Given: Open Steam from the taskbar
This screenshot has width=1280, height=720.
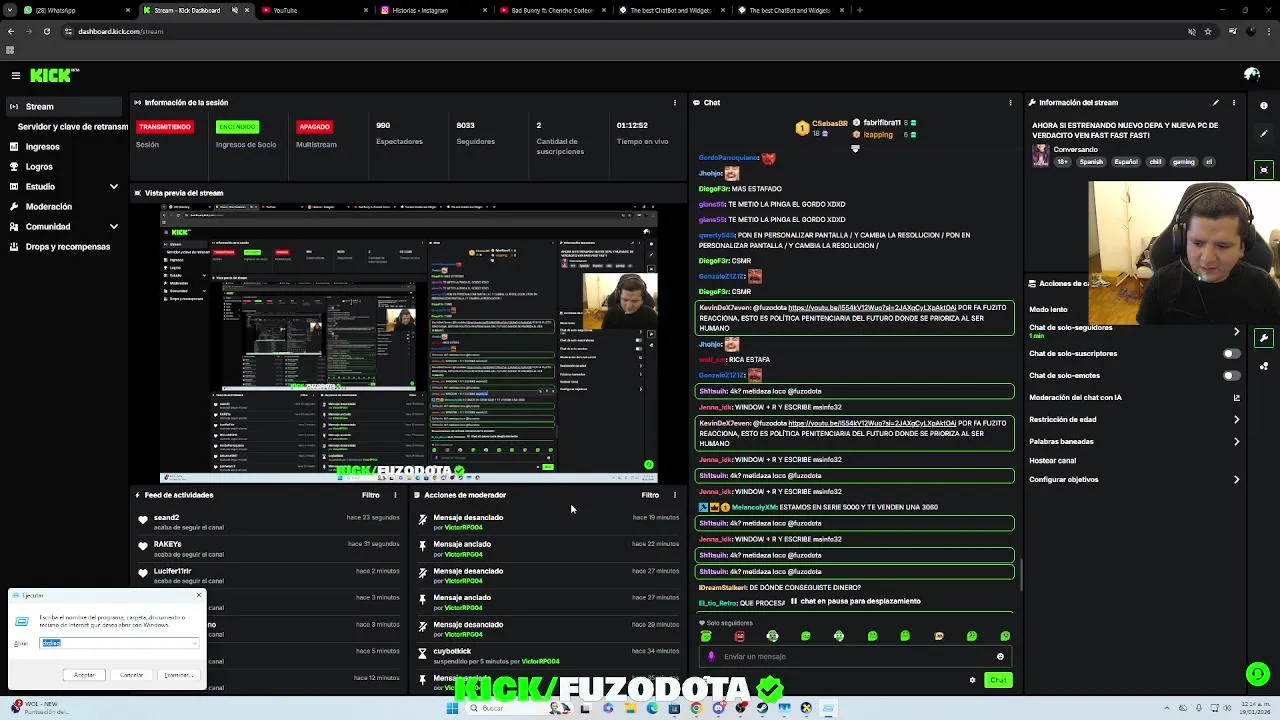Looking at the screenshot, I should [762, 708].
